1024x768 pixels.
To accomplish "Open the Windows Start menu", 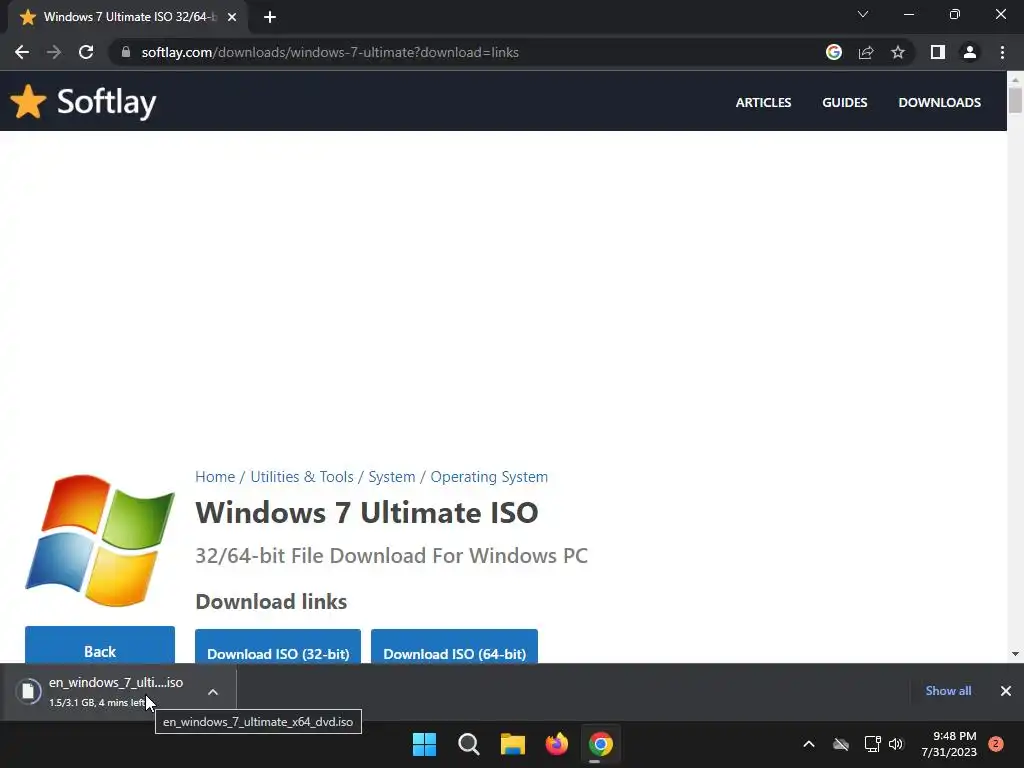I will point(424,744).
